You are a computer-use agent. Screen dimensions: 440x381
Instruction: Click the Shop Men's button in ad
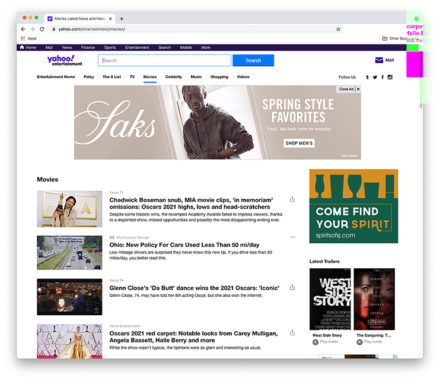[x=299, y=143]
